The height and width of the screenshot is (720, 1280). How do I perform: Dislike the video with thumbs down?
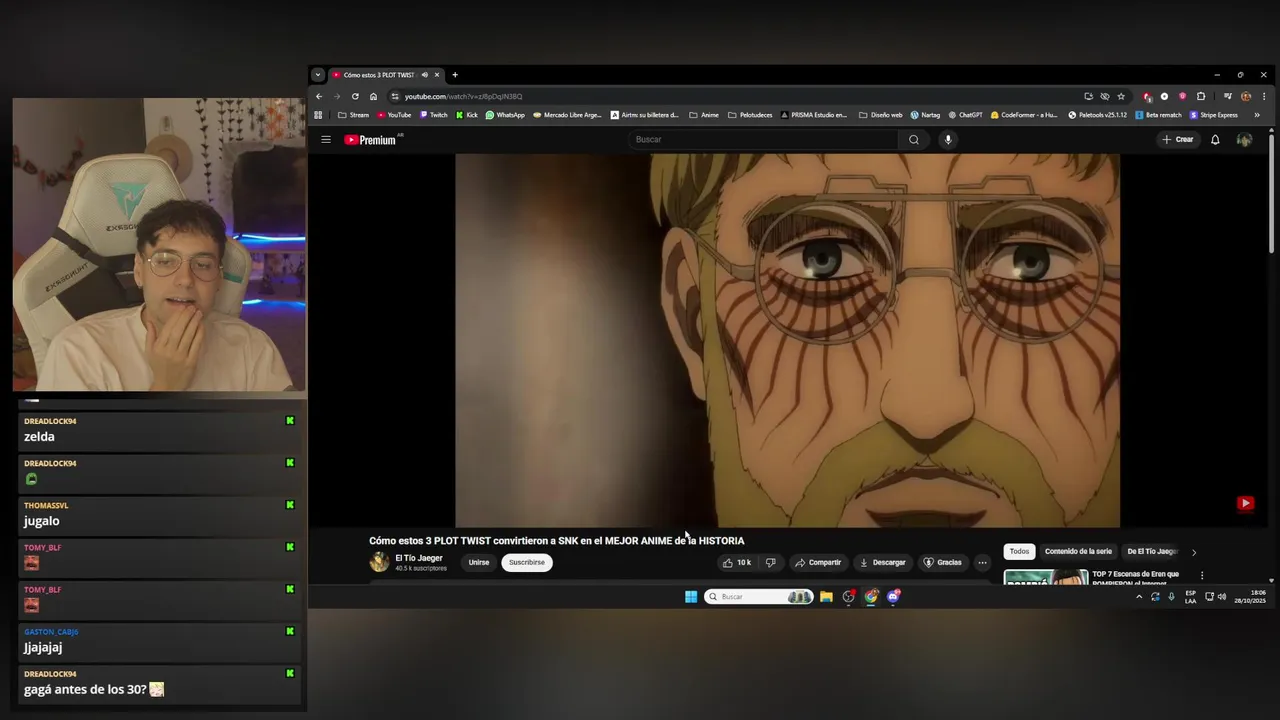770,562
